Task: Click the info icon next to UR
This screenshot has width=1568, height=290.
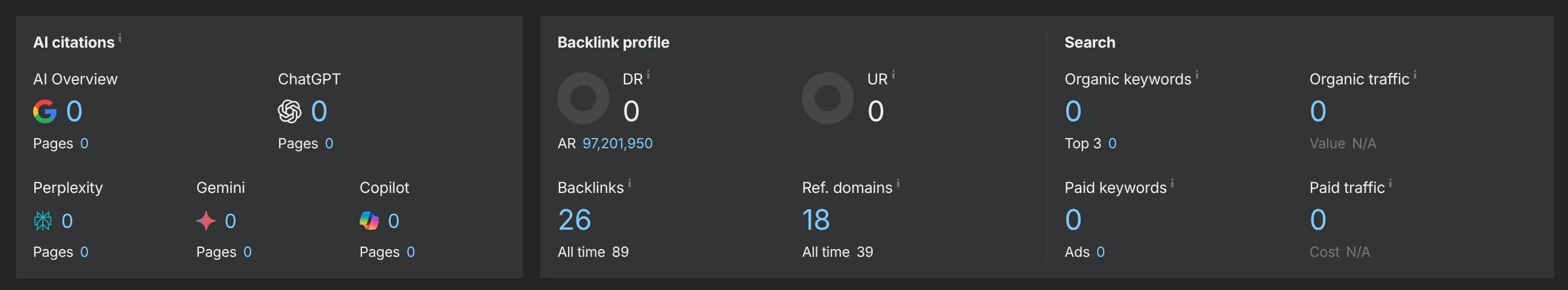Action: [893, 75]
